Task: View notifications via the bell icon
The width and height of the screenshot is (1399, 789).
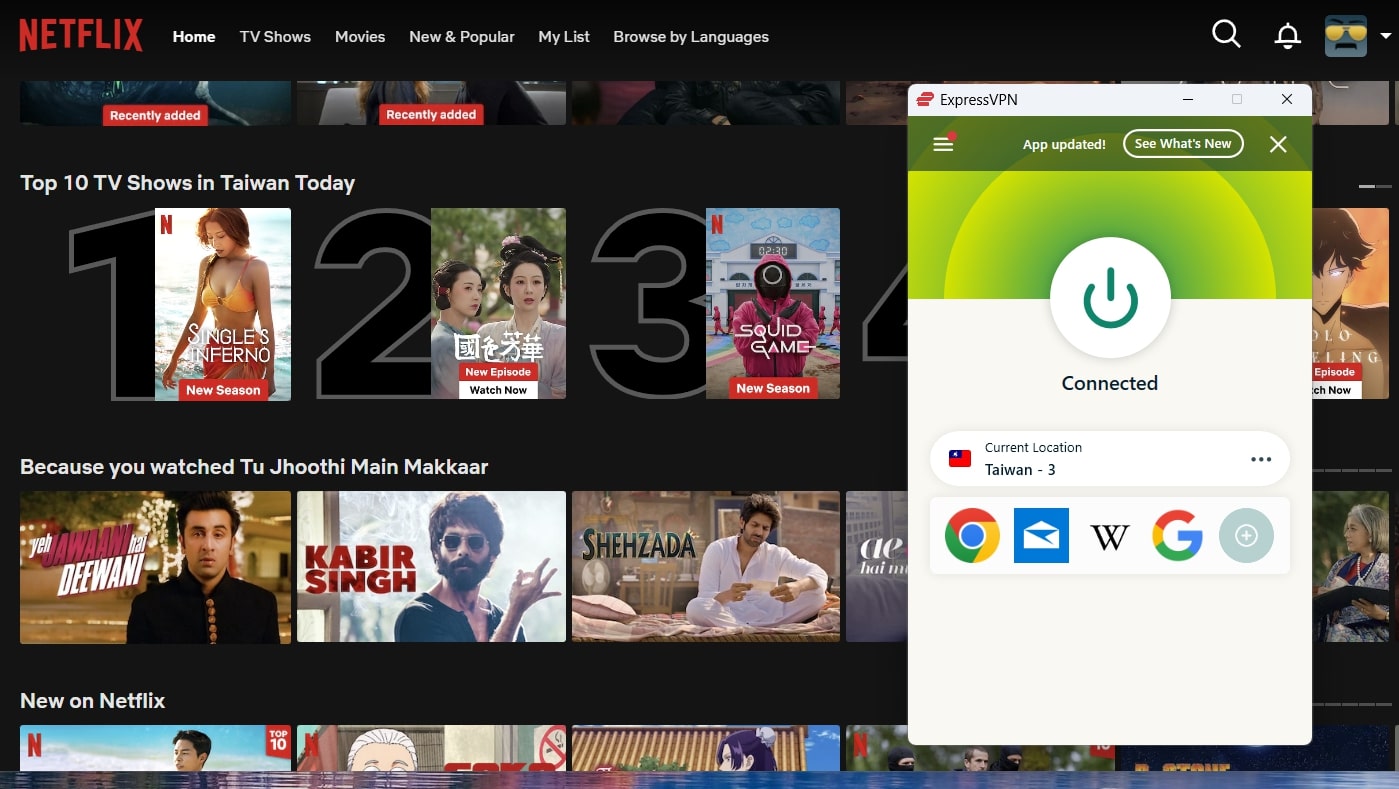Action: (1287, 34)
